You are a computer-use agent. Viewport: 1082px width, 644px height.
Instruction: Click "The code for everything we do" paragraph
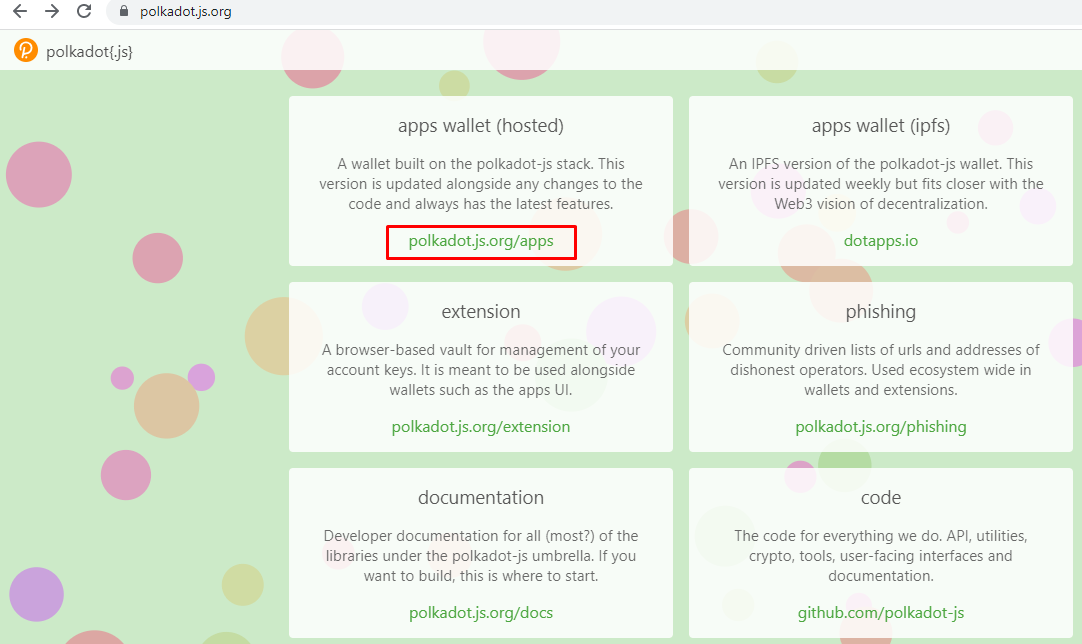point(881,556)
